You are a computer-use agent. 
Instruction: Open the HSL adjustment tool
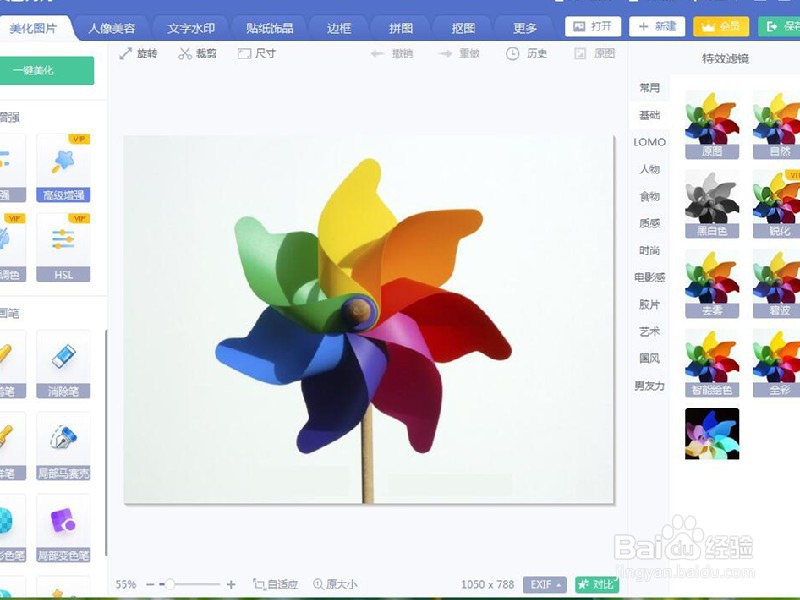click(x=63, y=248)
